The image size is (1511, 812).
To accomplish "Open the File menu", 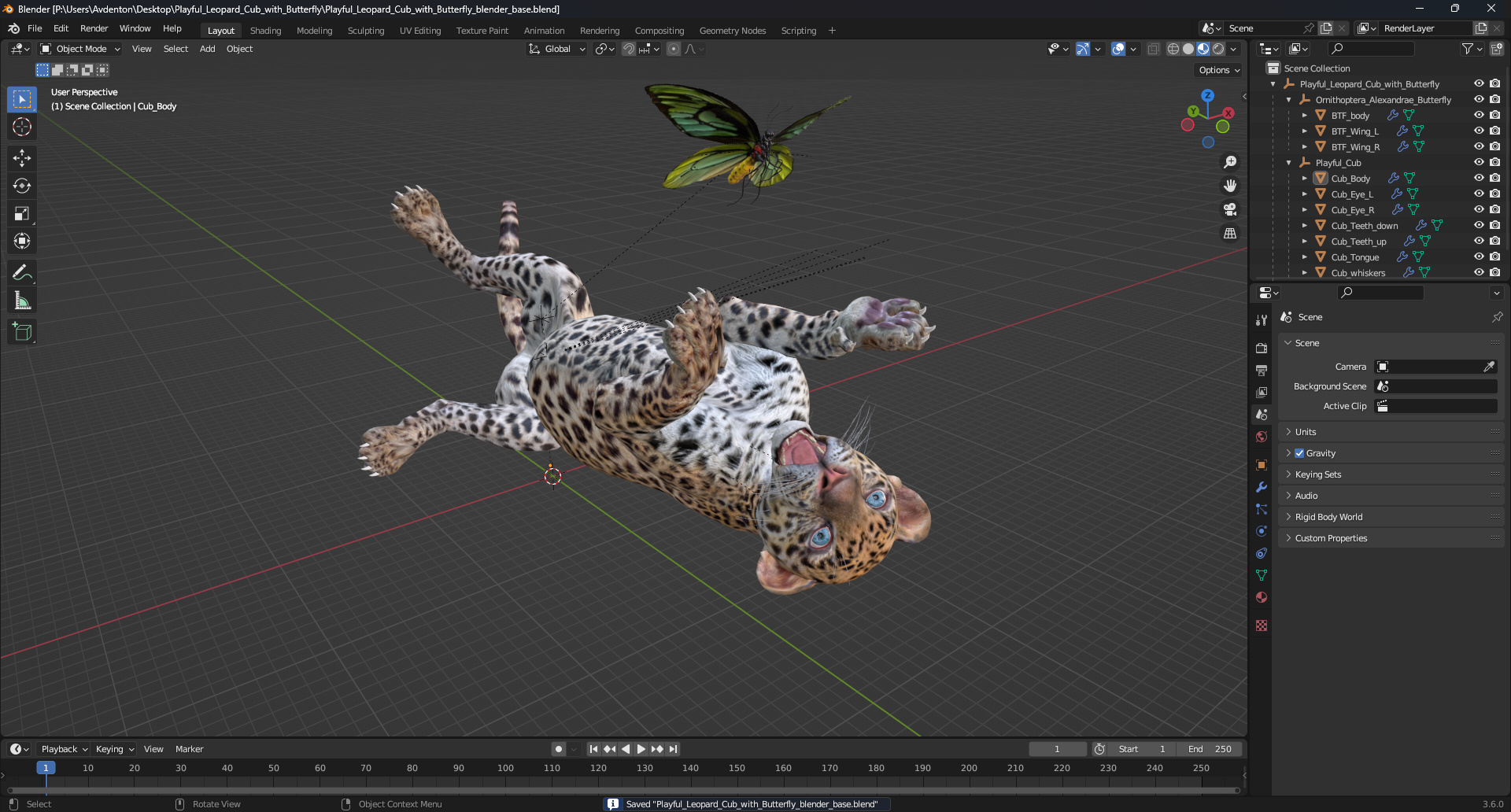I will (x=35, y=28).
